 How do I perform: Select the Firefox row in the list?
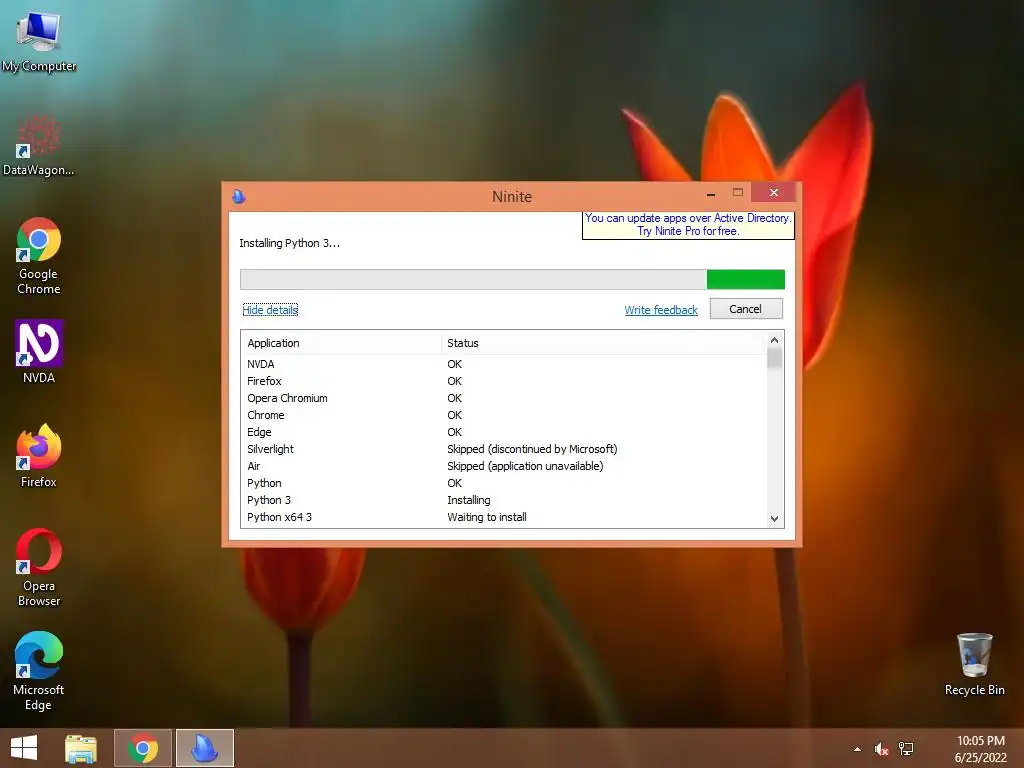(503, 381)
